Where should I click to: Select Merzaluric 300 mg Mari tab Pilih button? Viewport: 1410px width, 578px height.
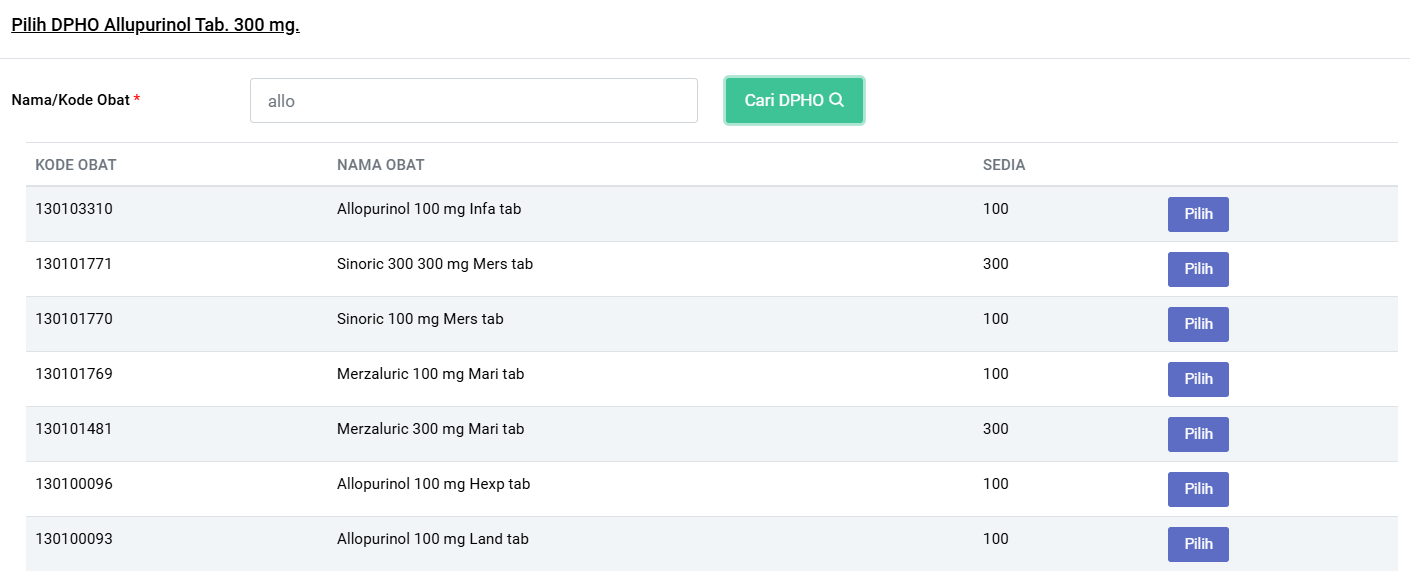1198,434
